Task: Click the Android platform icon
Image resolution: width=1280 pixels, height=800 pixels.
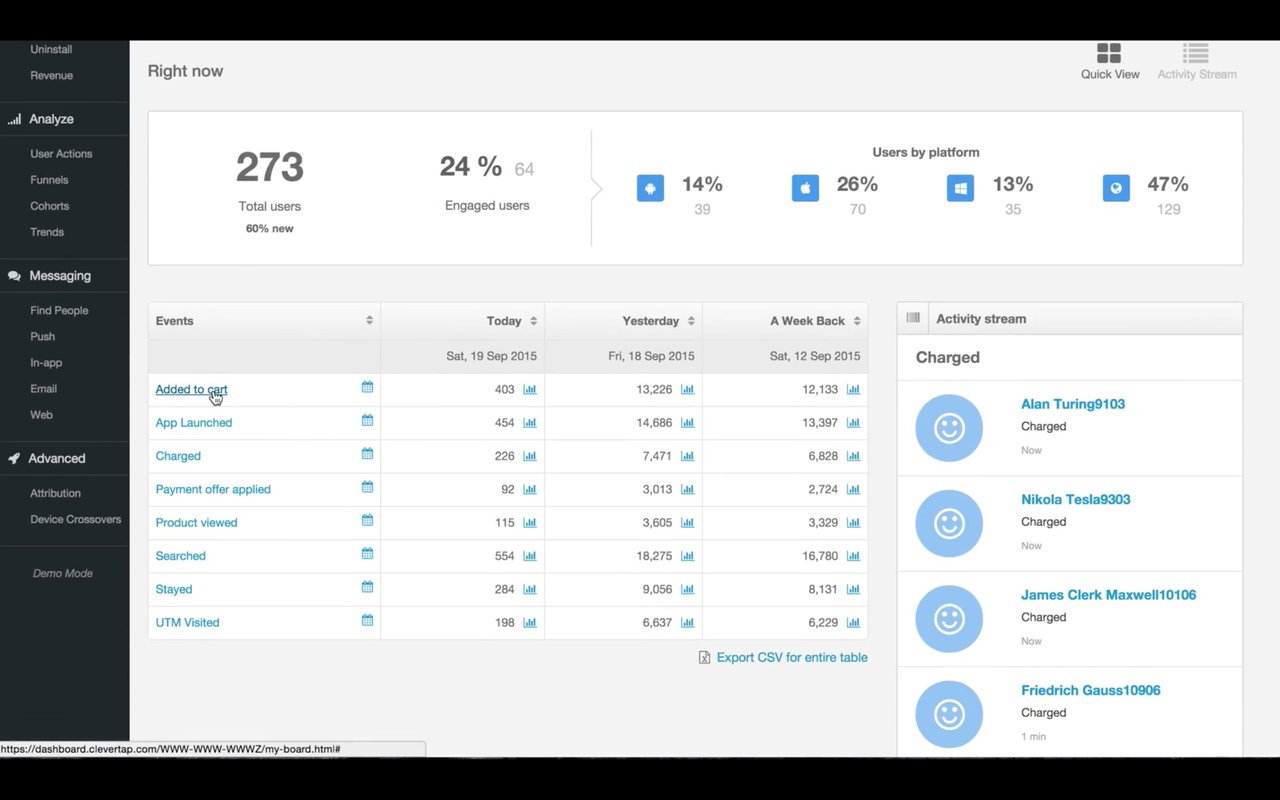Action: (650, 188)
